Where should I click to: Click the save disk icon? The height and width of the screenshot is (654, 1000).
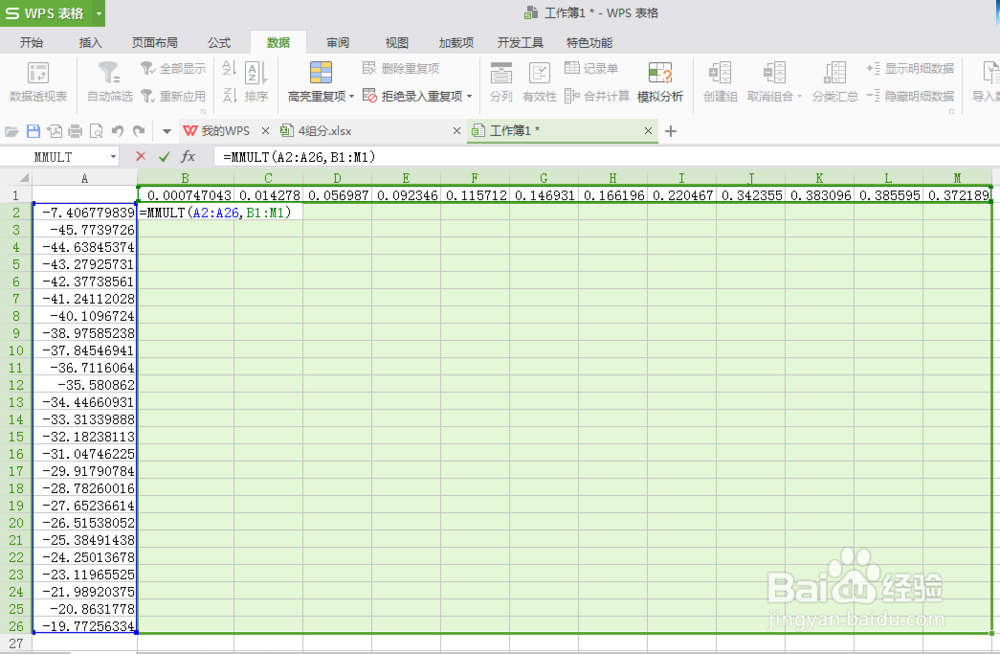(x=33, y=131)
